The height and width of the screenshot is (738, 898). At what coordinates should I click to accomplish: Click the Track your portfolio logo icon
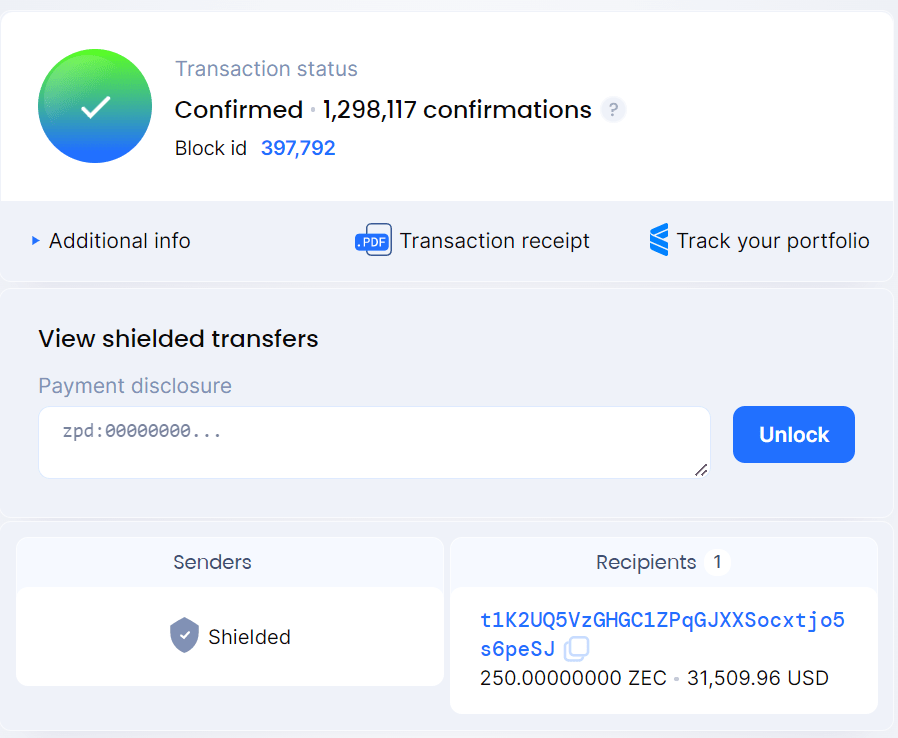click(x=658, y=241)
